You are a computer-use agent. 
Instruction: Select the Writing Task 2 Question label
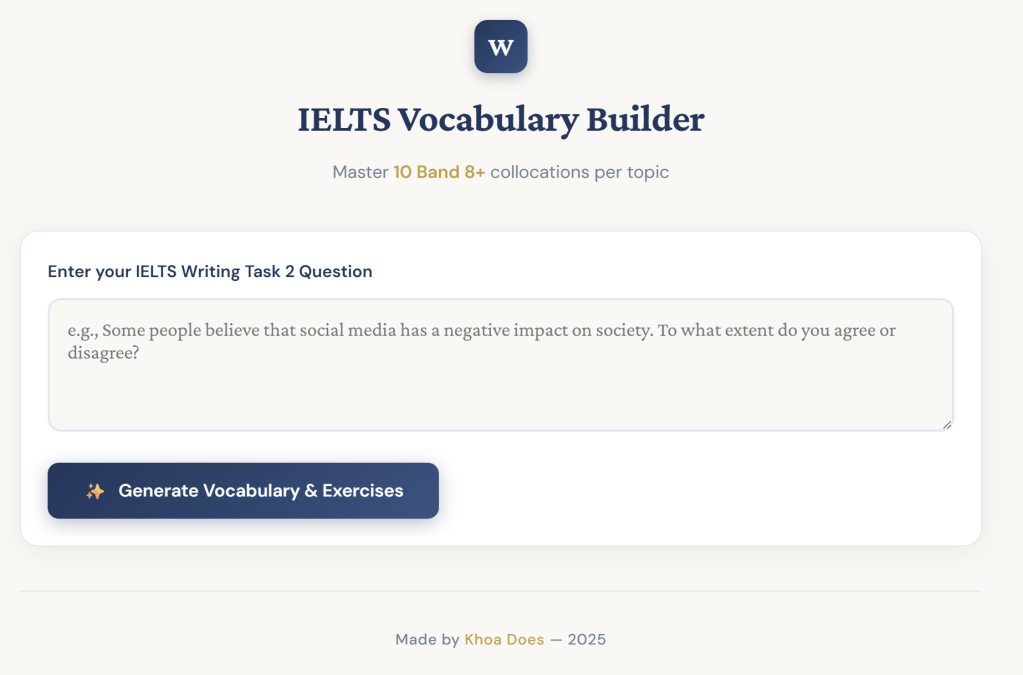[210, 271]
